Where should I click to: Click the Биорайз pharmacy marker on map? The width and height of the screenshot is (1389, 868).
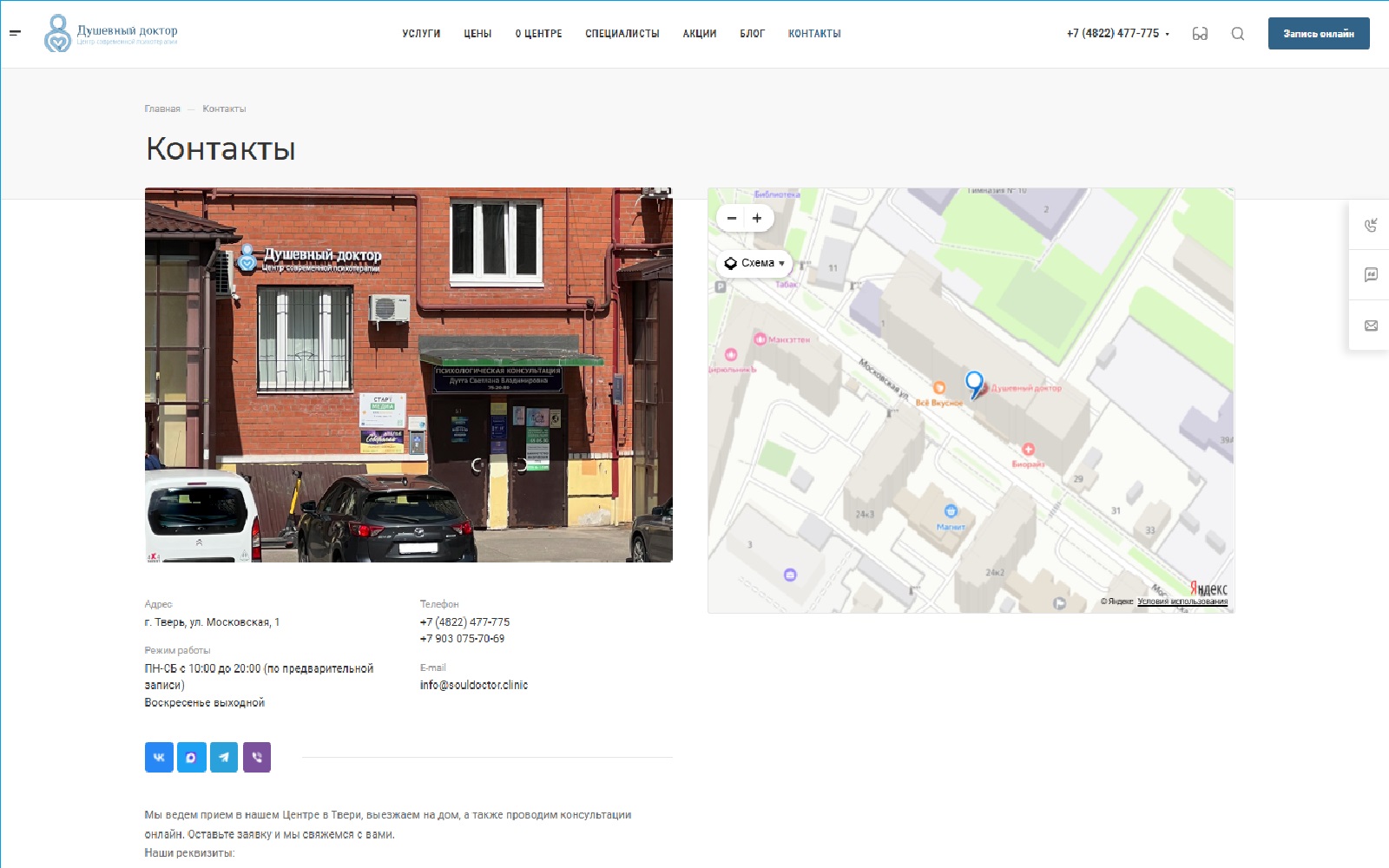pyautogui.click(x=1028, y=449)
